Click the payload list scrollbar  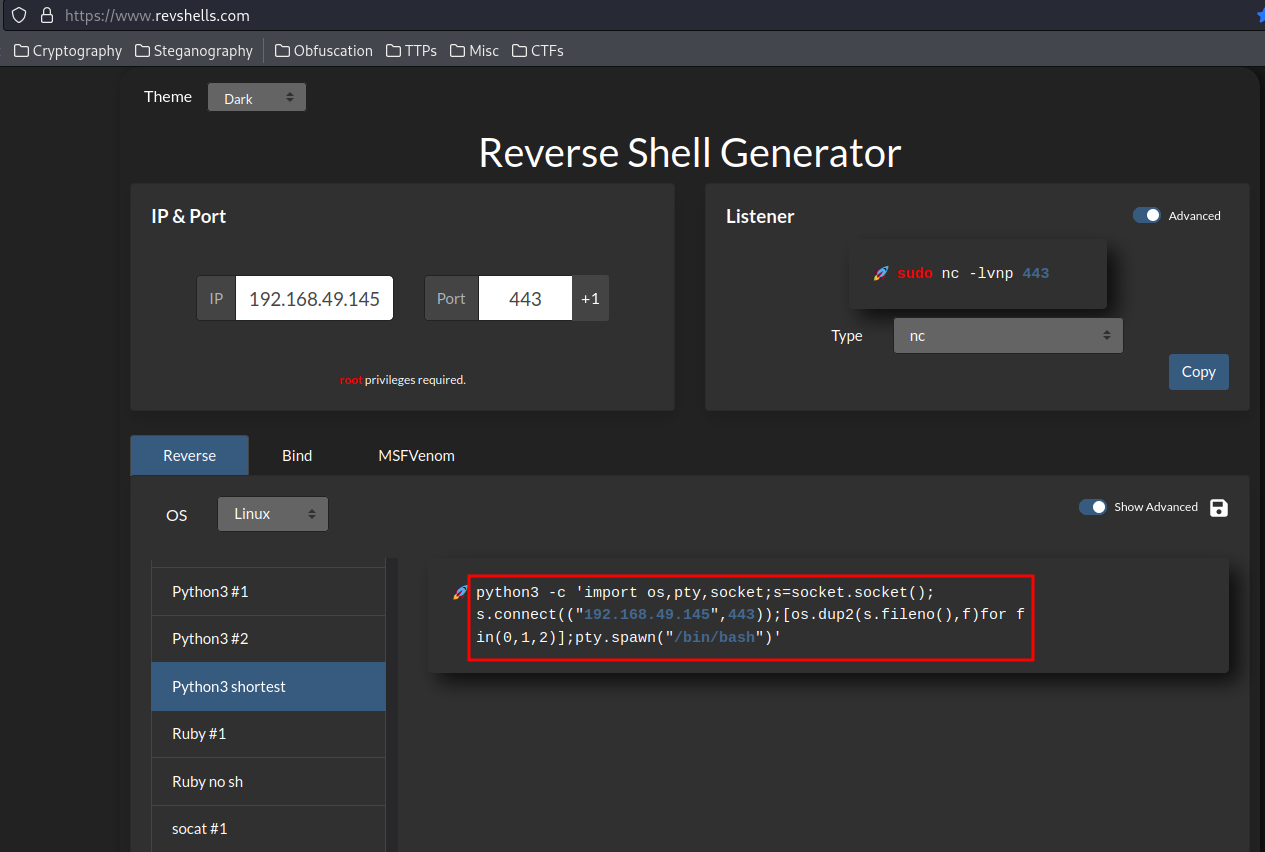[392, 704]
